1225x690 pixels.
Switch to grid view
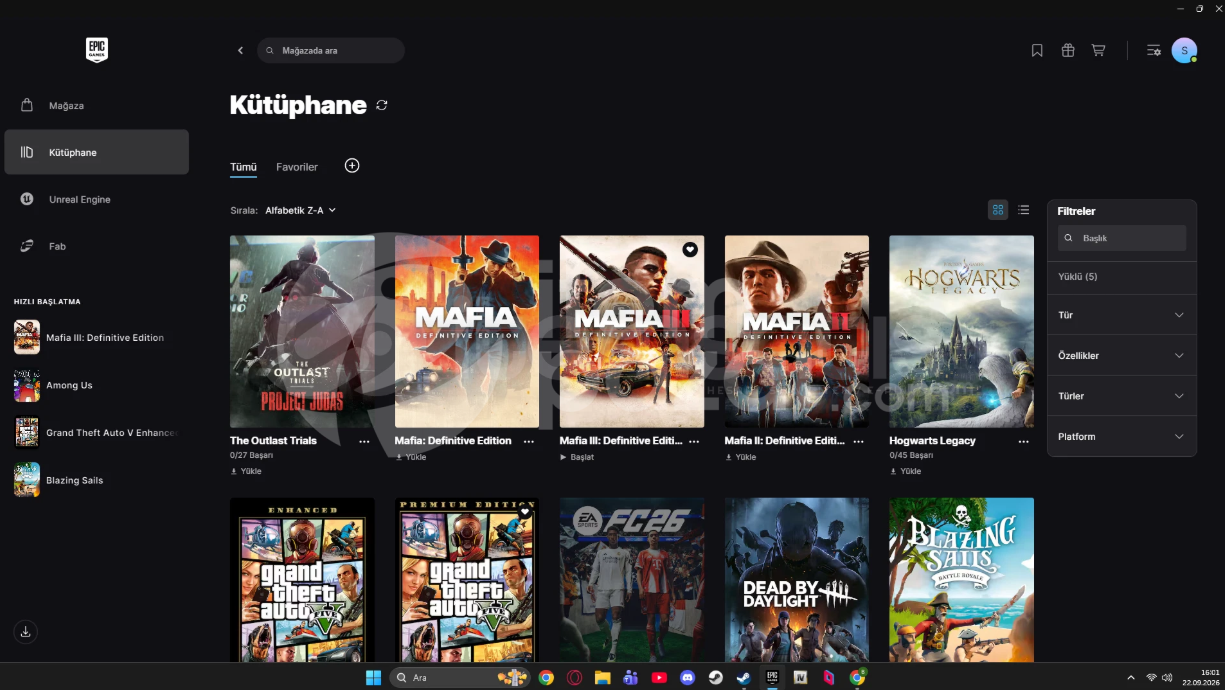(998, 210)
